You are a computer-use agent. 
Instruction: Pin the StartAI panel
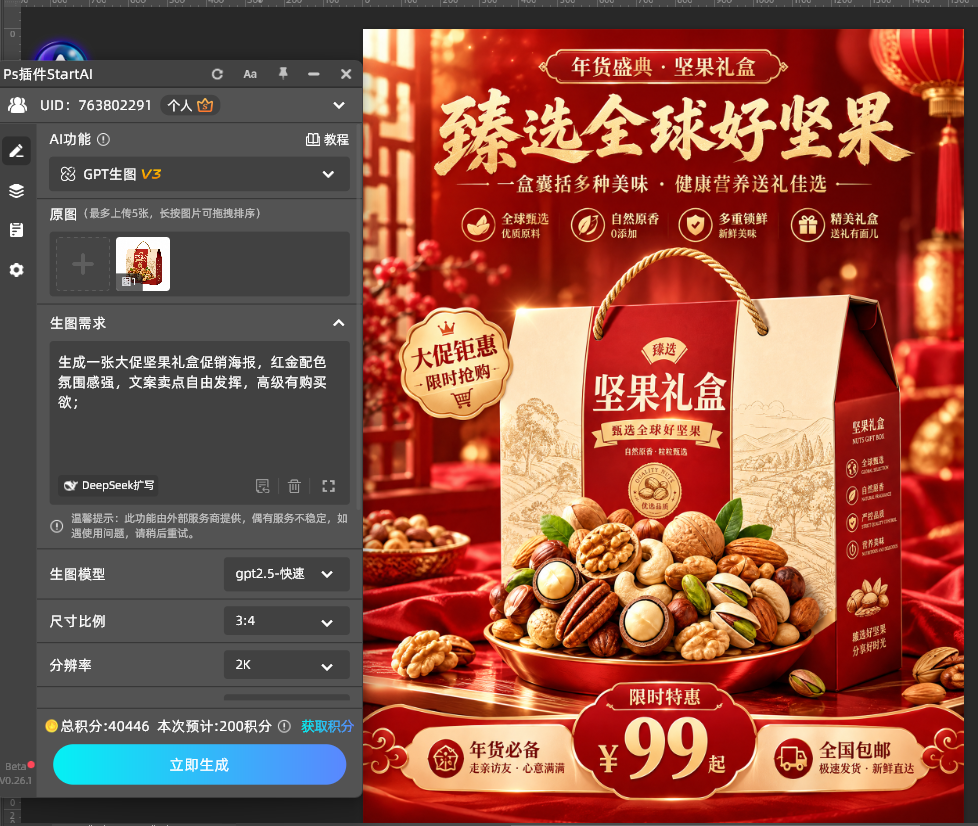pos(283,74)
